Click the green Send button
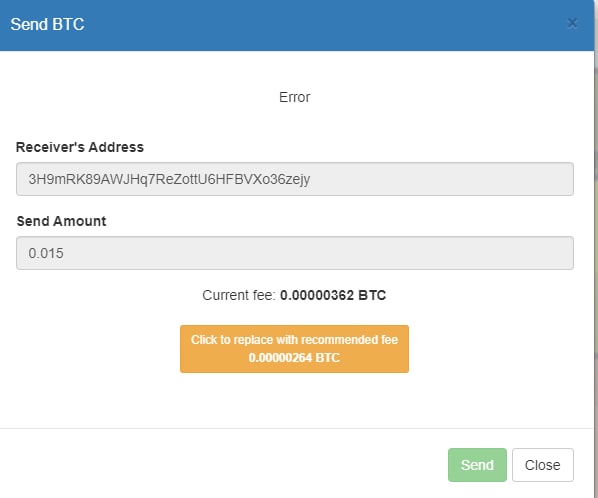598x498 pixels. coord(477,465)
